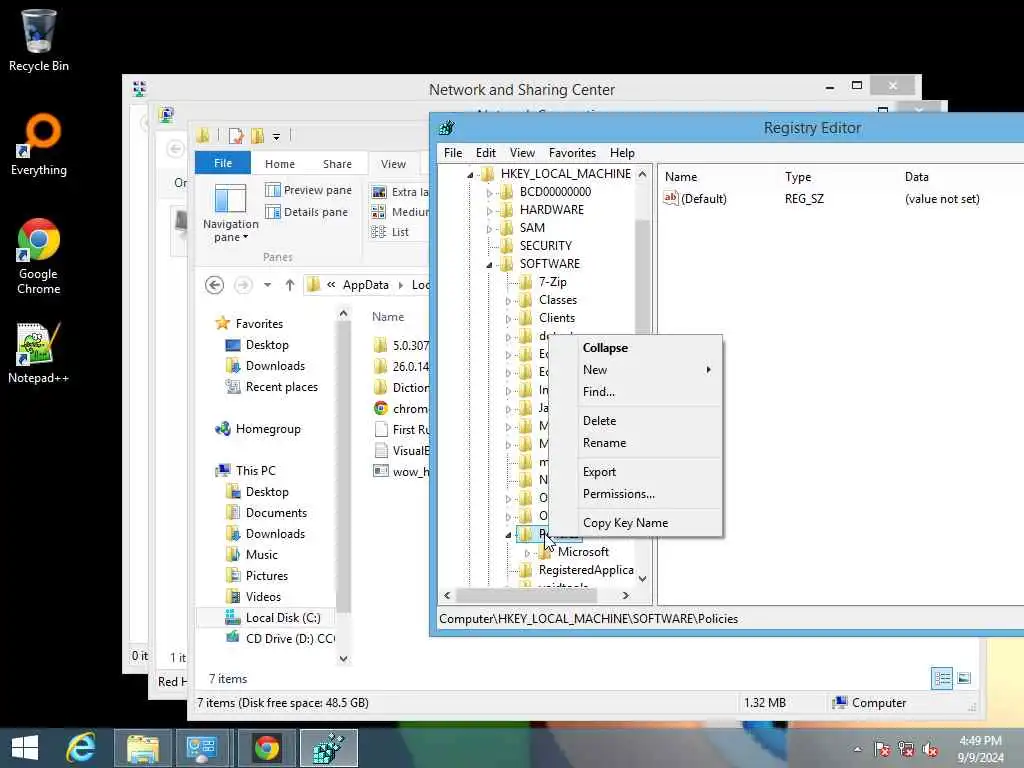Image resolution: width=1024 pixels, height=768 pixels.
Task: Choose Permissions... from the context menu
Action: (635, 494)
